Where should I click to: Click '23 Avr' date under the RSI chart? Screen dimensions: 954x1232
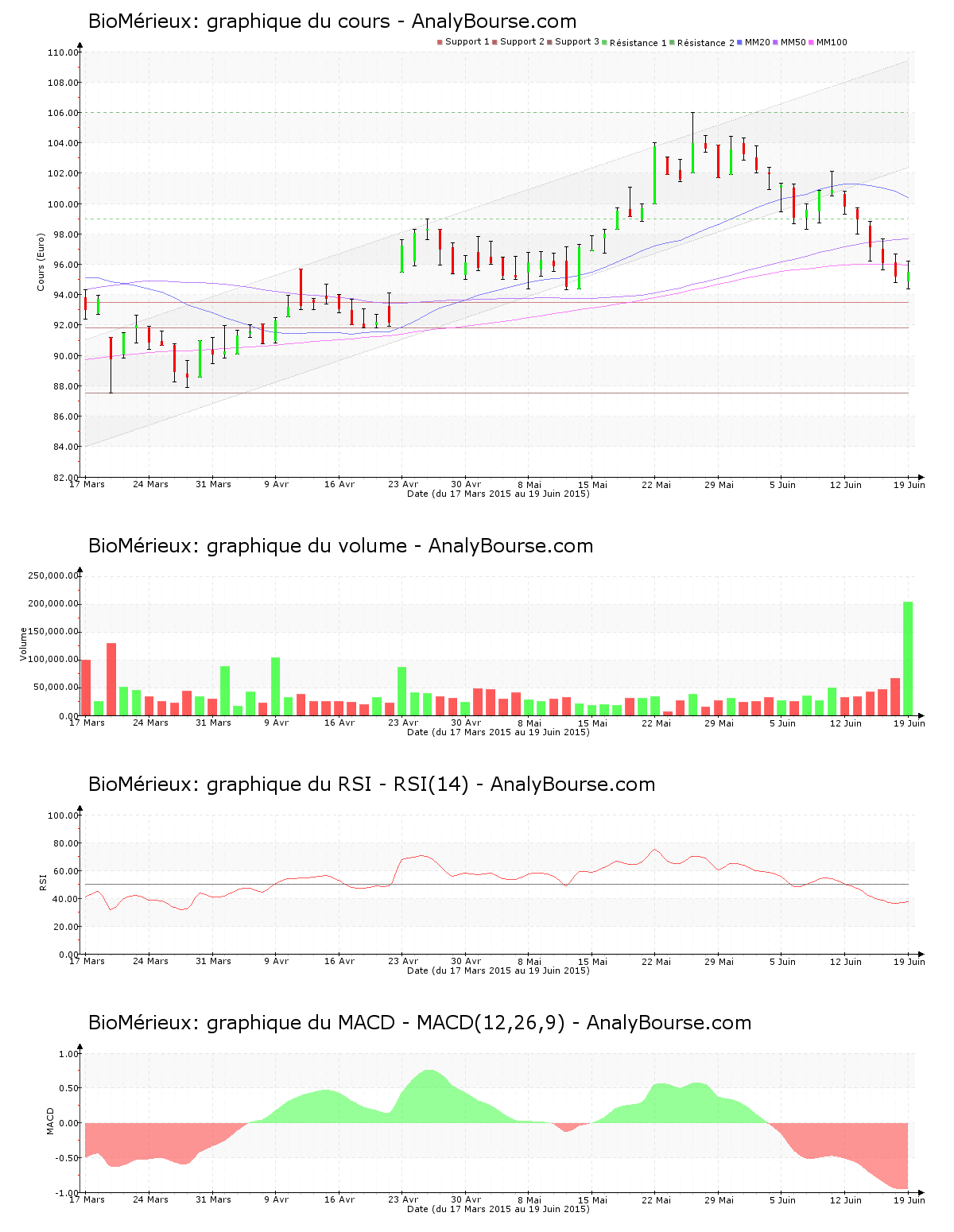403,961
